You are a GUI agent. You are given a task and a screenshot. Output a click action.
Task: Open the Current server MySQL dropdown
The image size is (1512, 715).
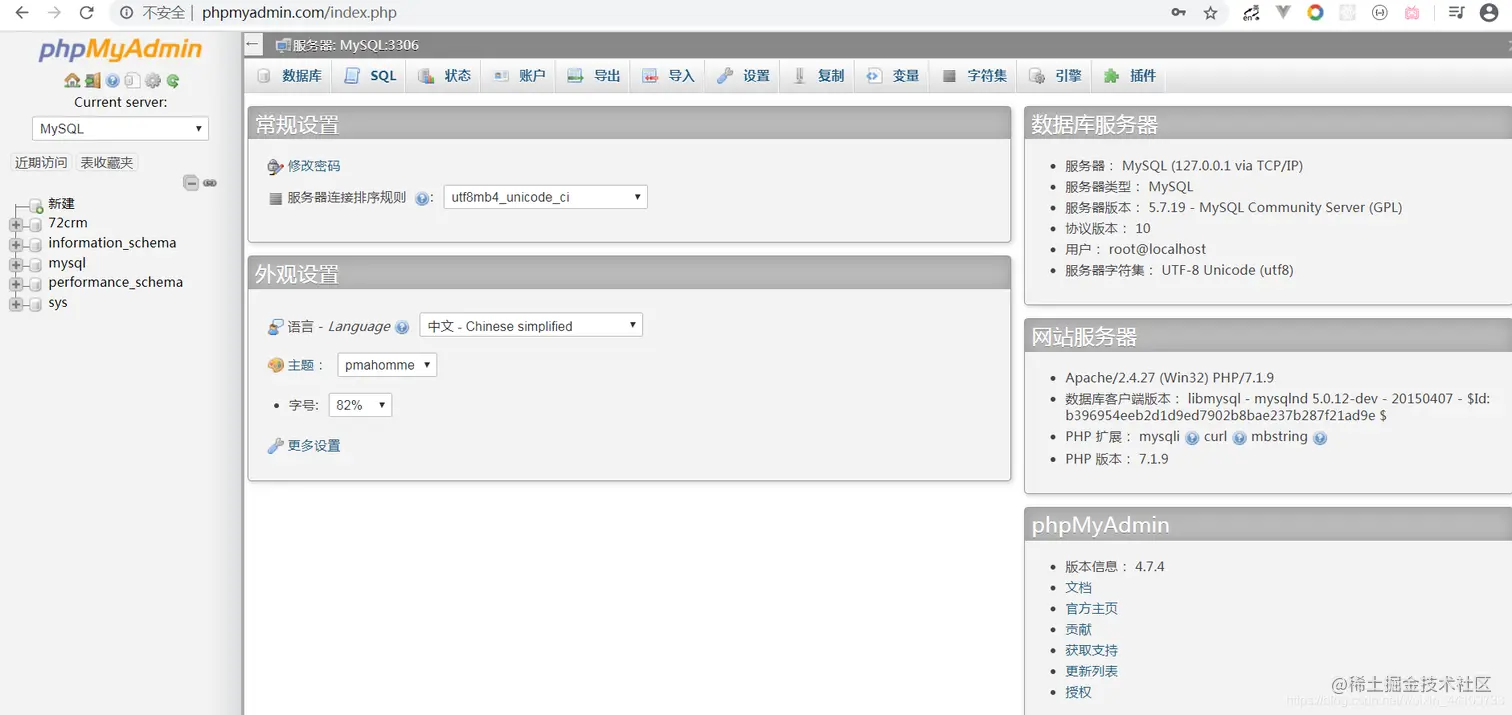pos(120,129)
